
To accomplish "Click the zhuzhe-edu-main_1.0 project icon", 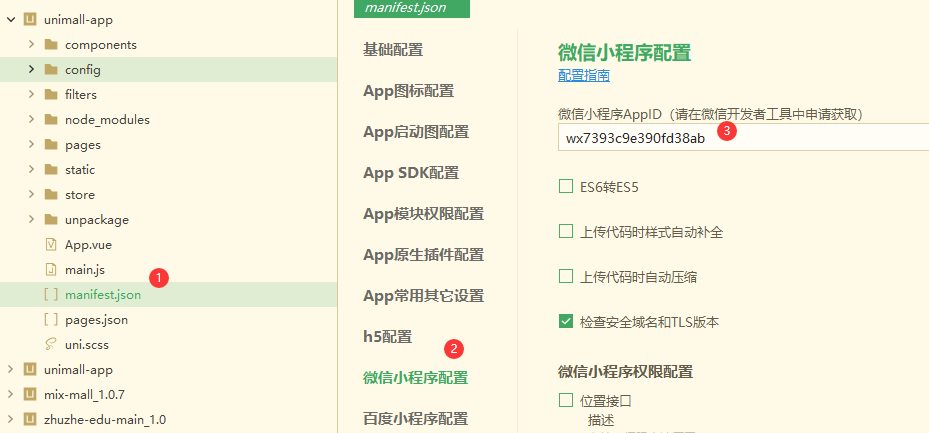I will pos(30,420).
